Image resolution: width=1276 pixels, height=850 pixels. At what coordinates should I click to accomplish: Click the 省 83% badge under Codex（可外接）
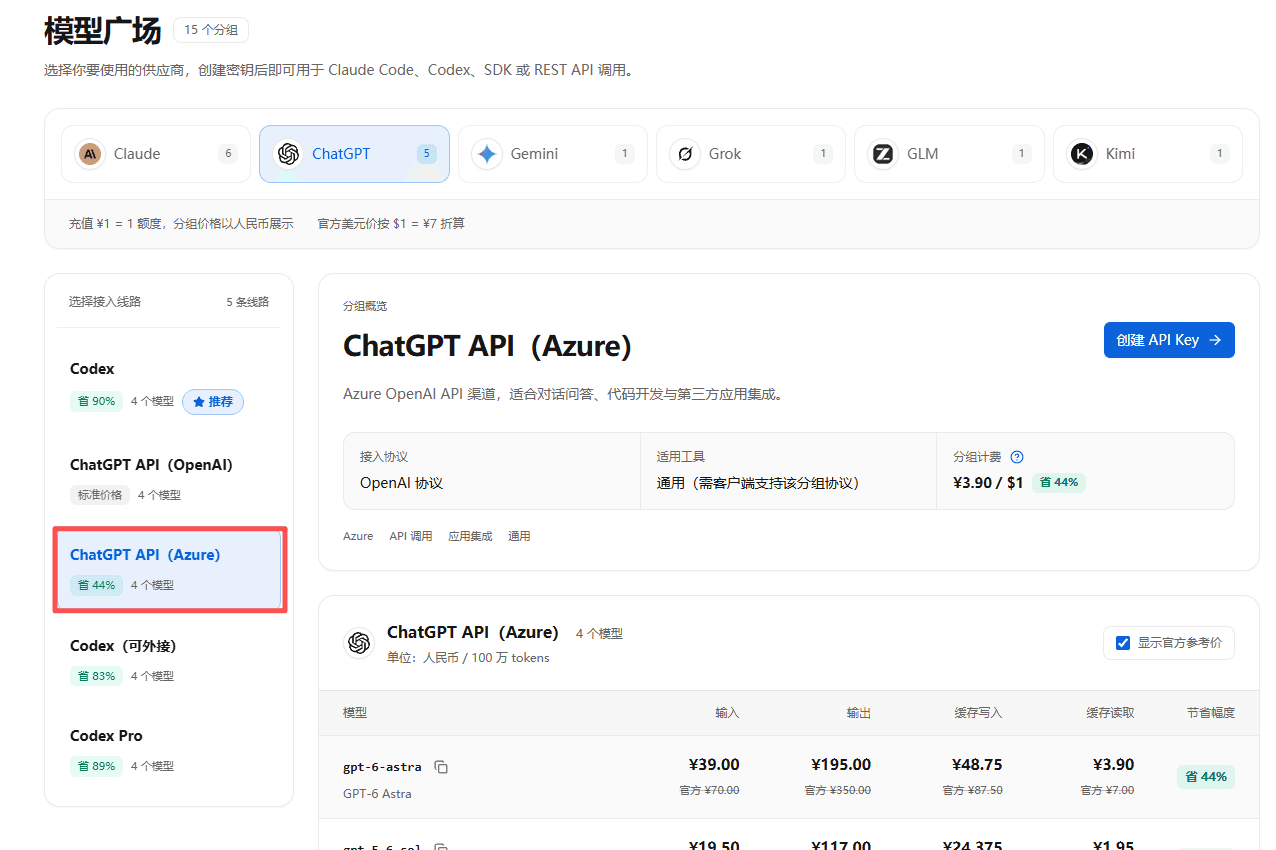[x=96, y=676]
